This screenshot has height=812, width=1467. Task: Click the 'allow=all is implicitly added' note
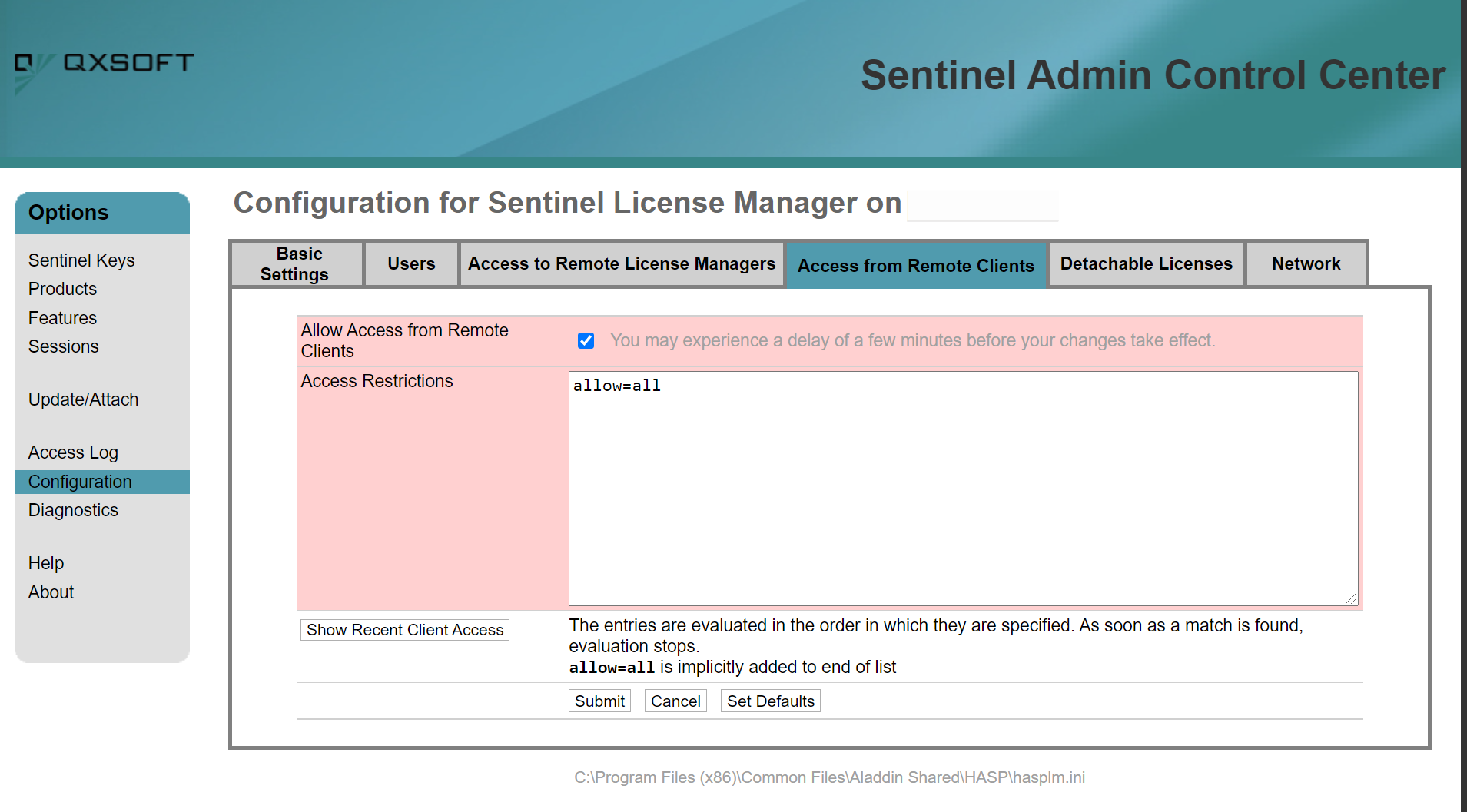[x=732, y=667]
